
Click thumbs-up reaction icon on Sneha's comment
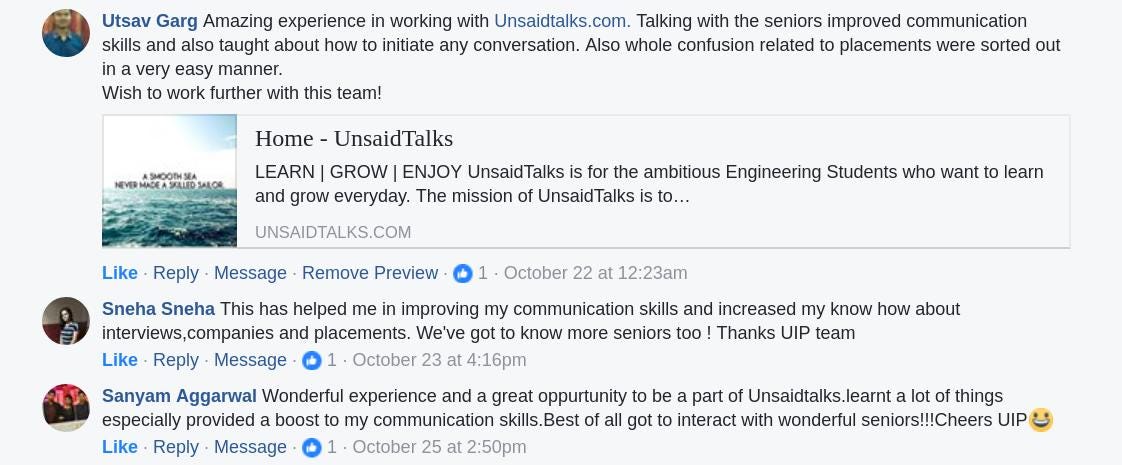[311, 360]
